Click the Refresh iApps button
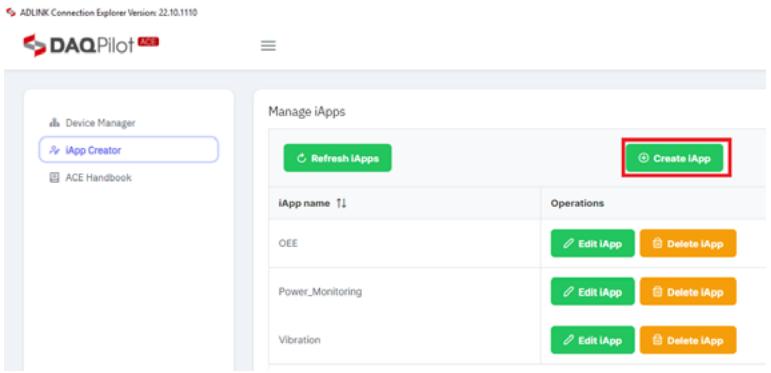 (x=337, y=158)
